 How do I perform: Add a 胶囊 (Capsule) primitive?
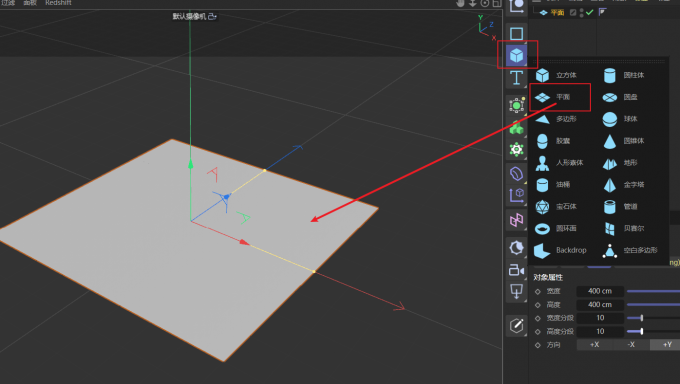coord(552,141)
